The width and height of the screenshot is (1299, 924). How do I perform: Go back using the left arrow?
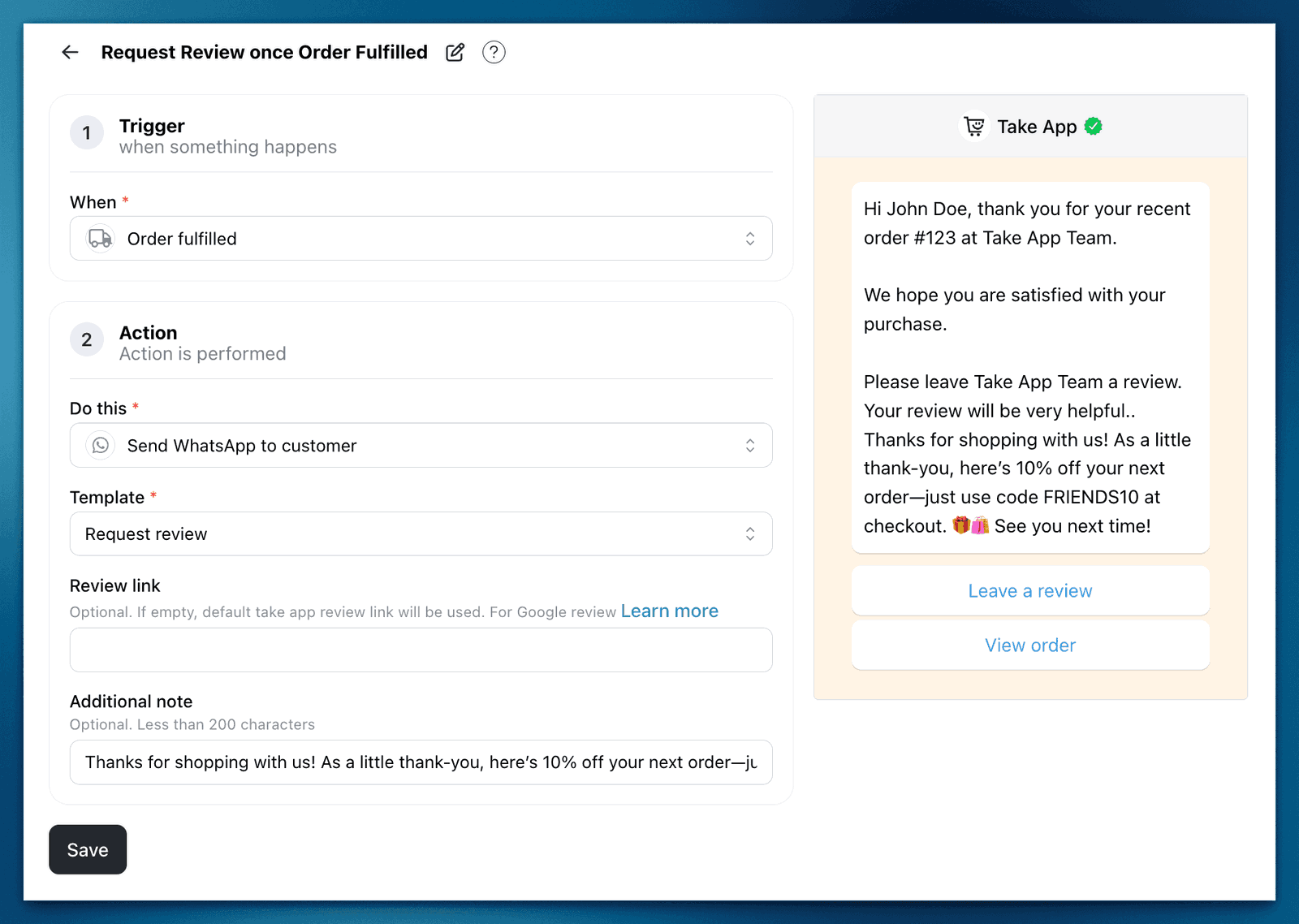tap(71, 52)
